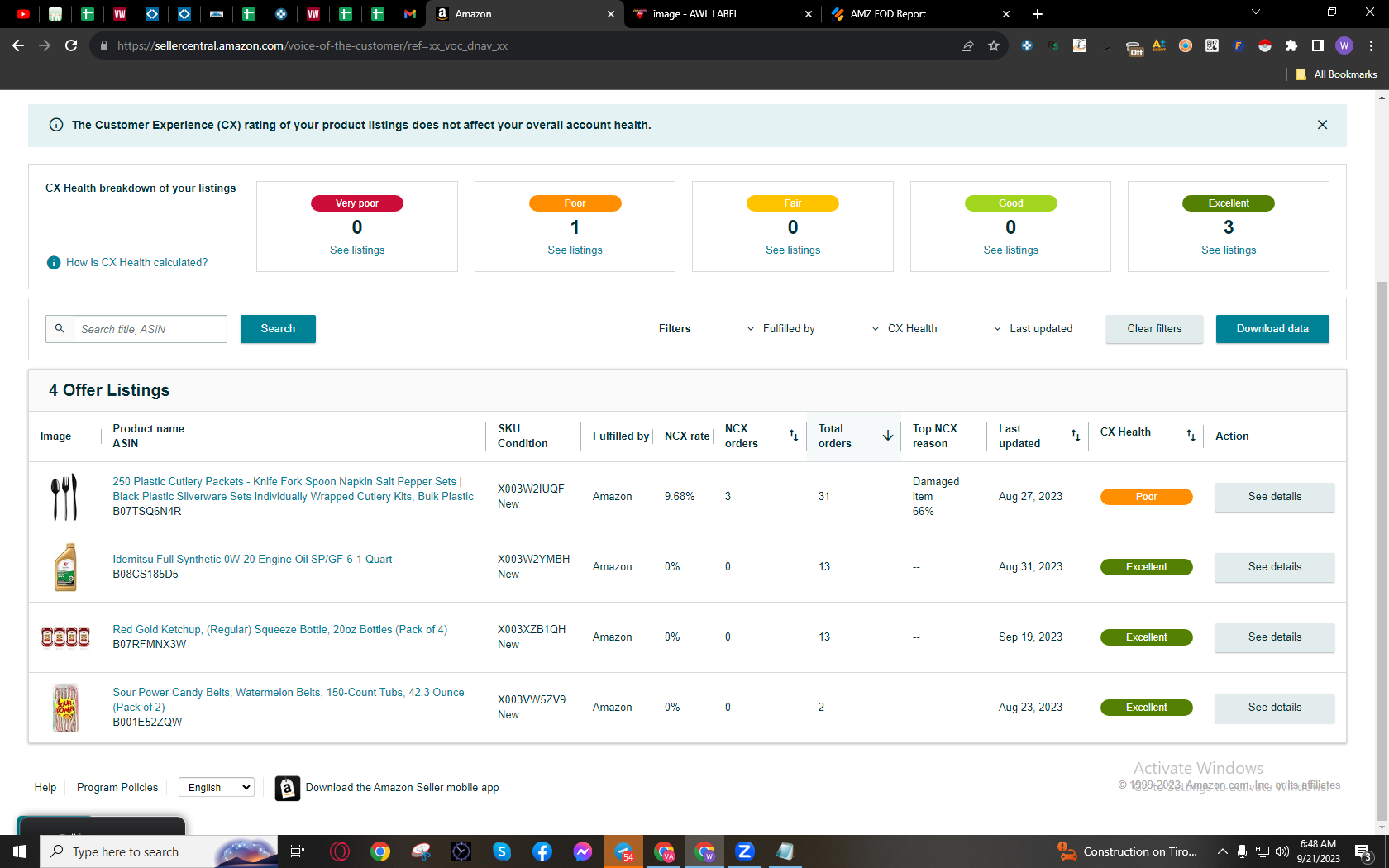Click the Amazon Seller mobile app icon
Image resolution: width=1389 pixels, height=868 pixels.
[x=287, y=788]
